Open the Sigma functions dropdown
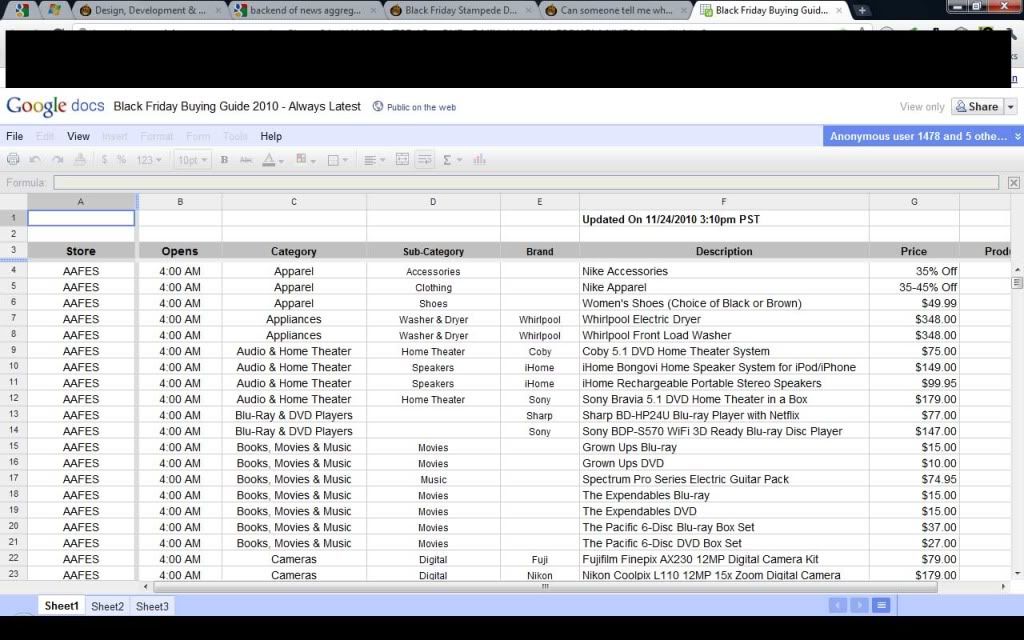Viewport: 1024px width, 640px height. pos(452,159)
